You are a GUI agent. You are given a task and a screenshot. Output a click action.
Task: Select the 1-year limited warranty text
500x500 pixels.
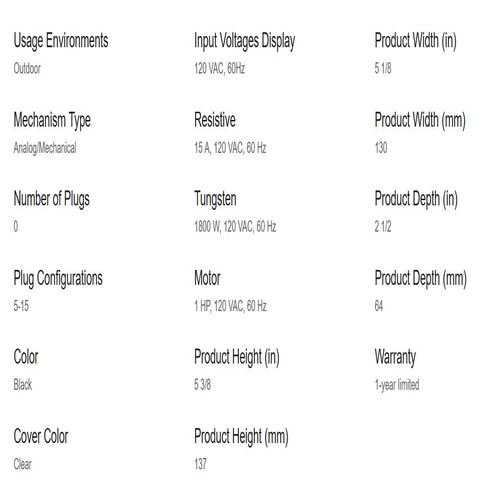tap(397, 385)
